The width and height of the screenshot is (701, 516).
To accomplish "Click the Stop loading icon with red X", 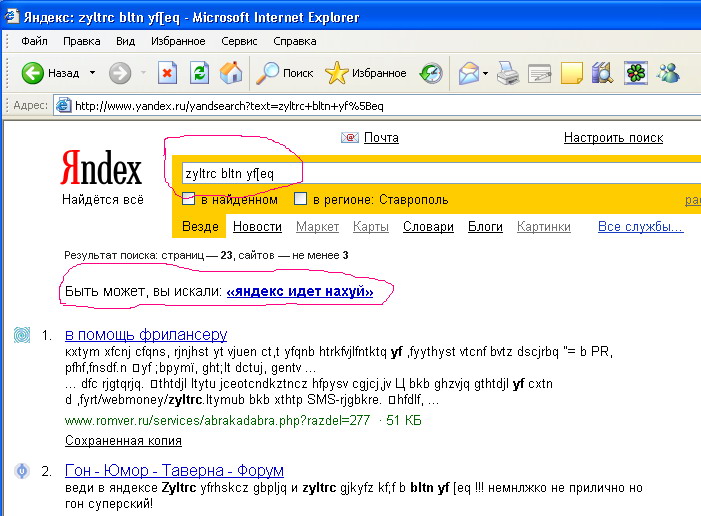I will coord(167,72).
